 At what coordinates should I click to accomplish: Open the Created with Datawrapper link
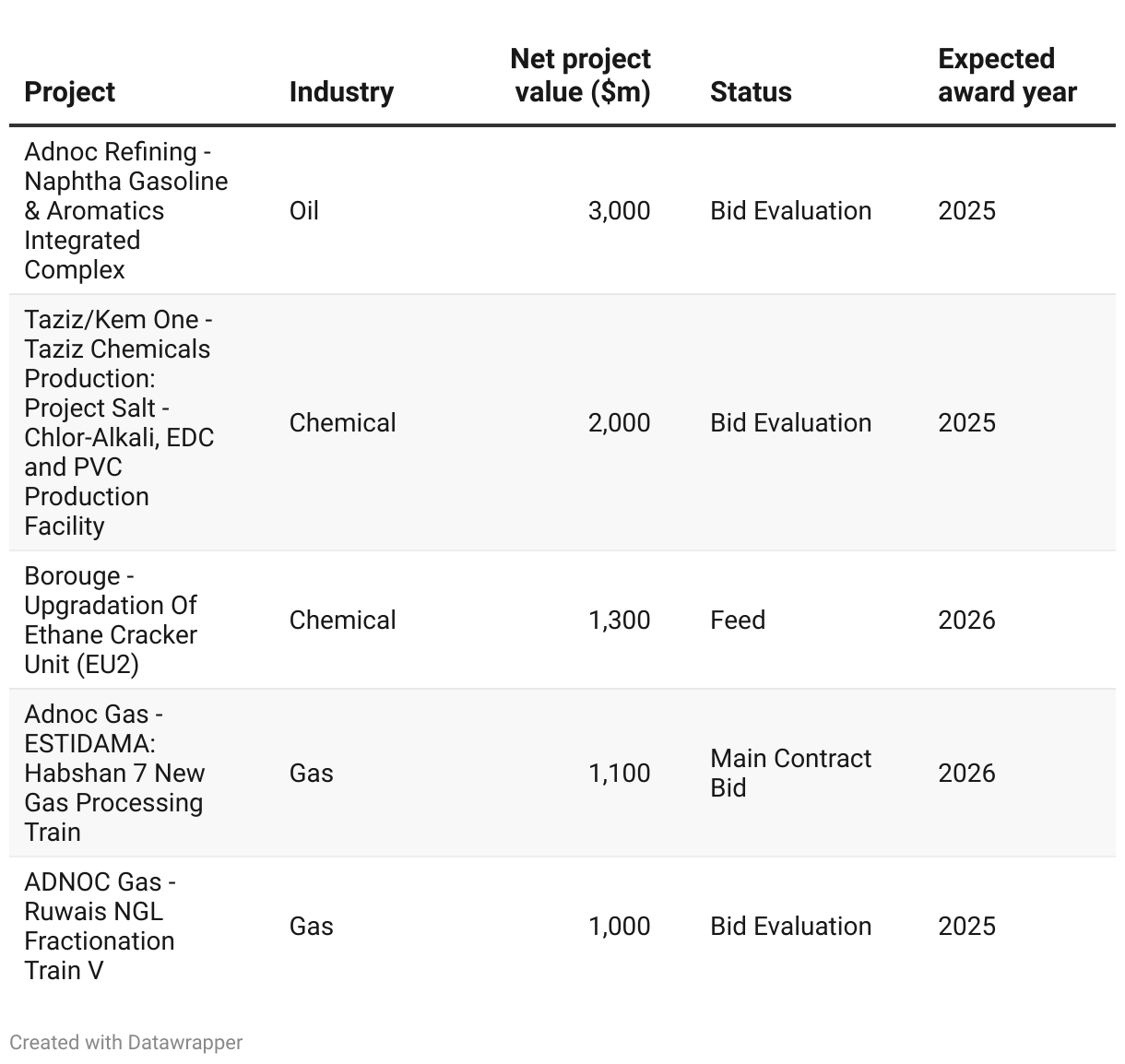click(126, 1043)
